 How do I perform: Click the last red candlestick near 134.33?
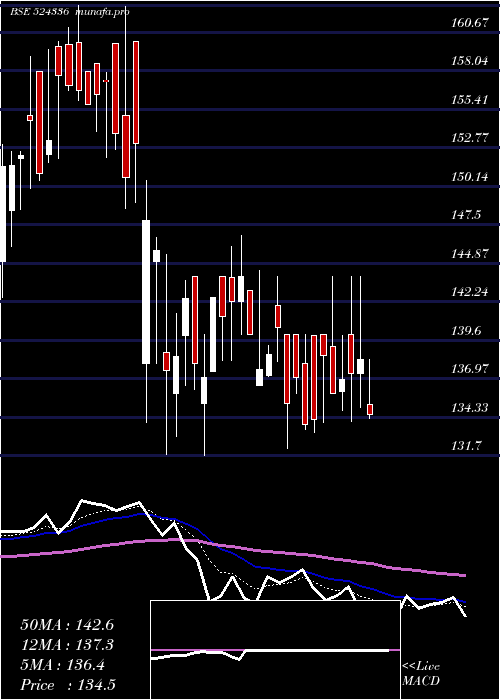coord(370,410)
